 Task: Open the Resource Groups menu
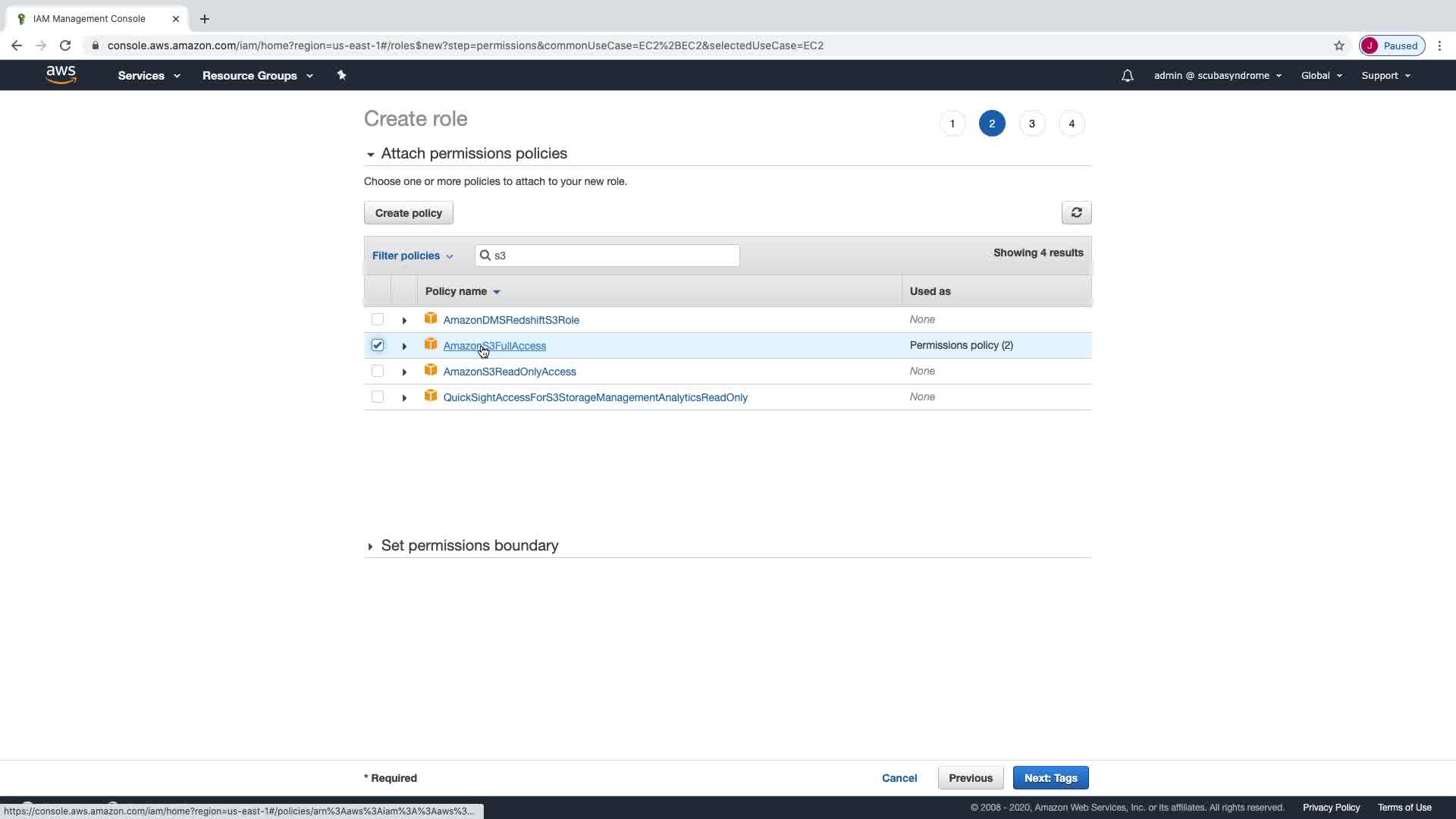(x=257, y=76)
